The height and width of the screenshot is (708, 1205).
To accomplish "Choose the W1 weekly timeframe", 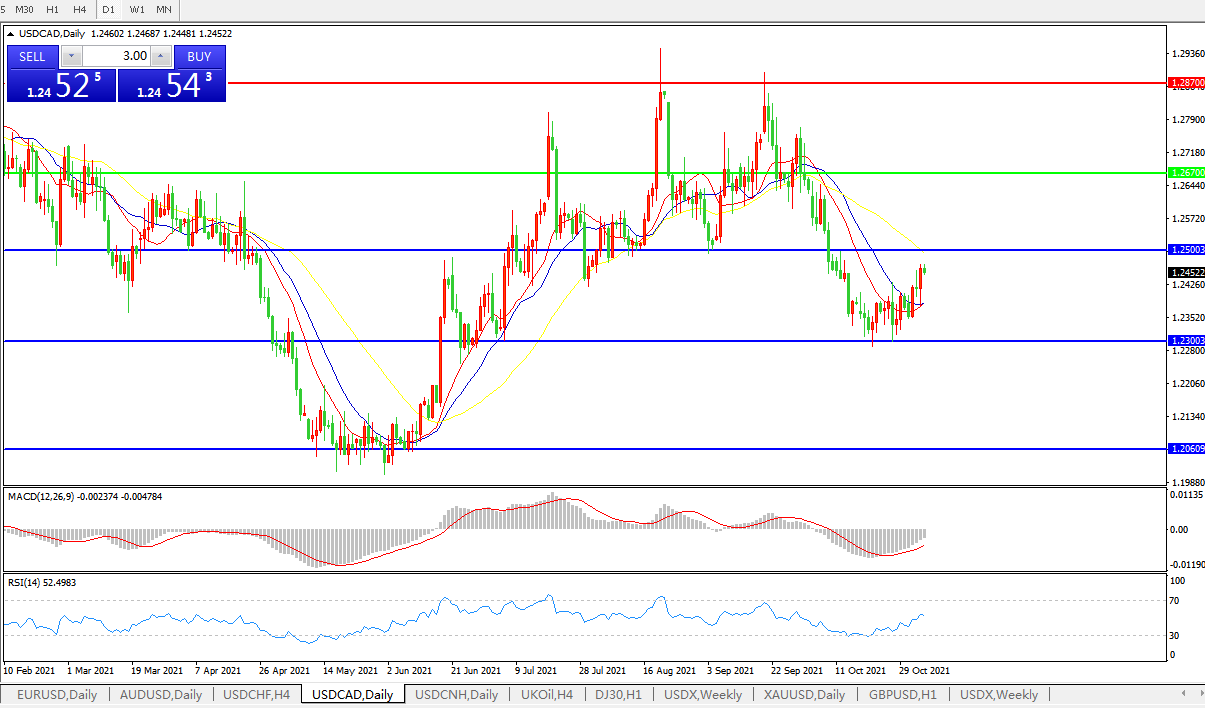I will pyautogui.click(x=137, y=9).
